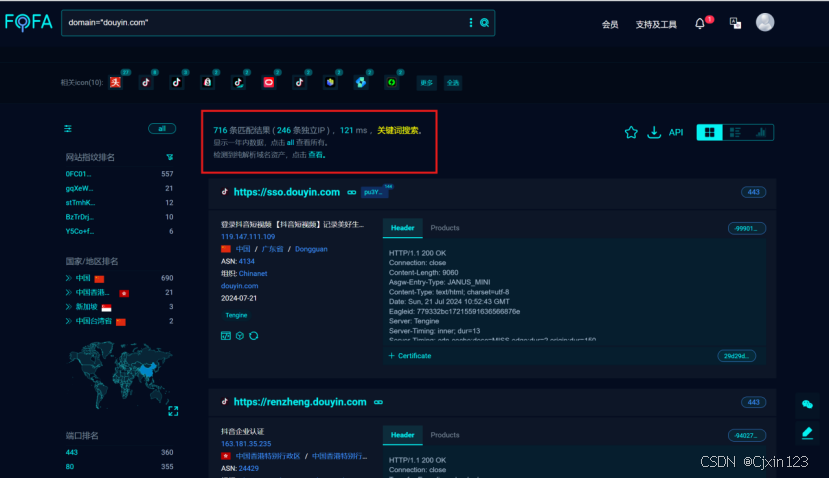Click 查看 link for wildcard domain assets
Viewport: 829px width, 478px height.
pyautogui.click(x=315, y=155)
